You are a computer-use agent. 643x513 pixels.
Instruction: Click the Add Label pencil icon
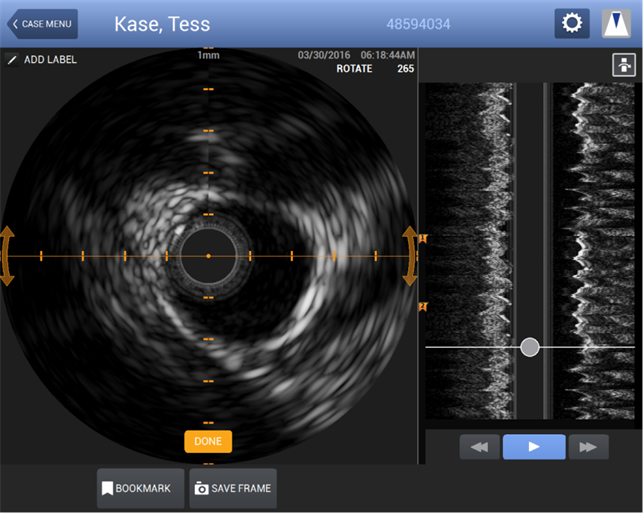tap(12, 60)
